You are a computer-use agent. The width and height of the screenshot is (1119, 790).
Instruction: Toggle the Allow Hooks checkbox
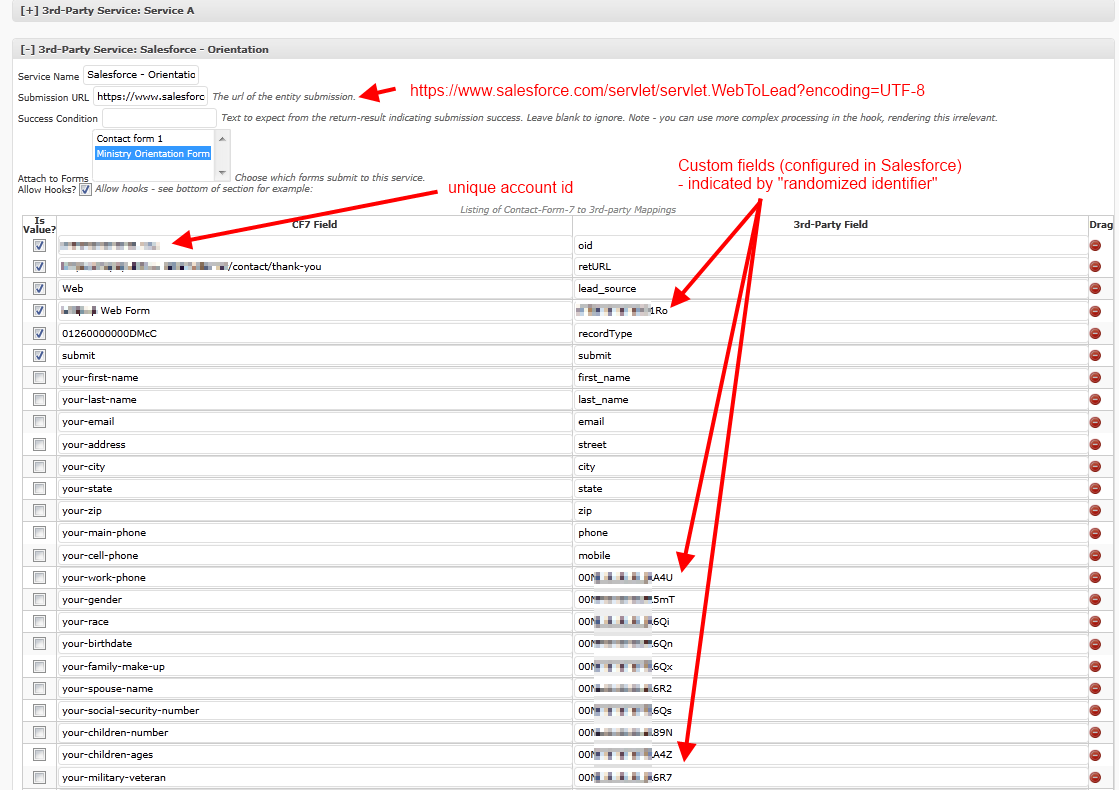click(x=86, y=190)
